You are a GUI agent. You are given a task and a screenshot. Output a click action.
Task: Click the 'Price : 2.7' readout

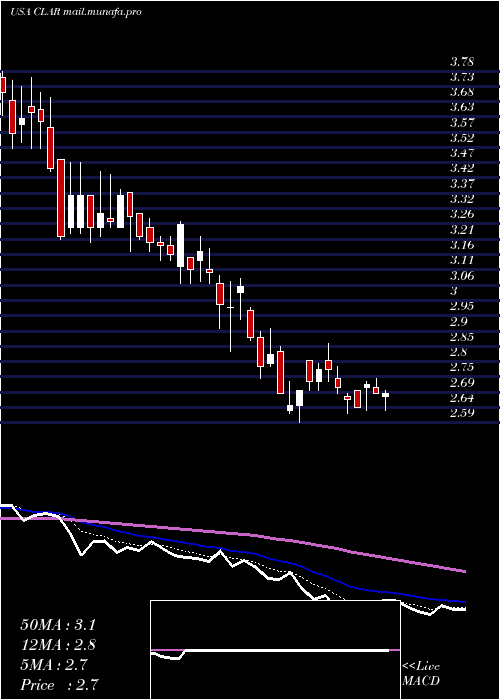tap(59, 685)
